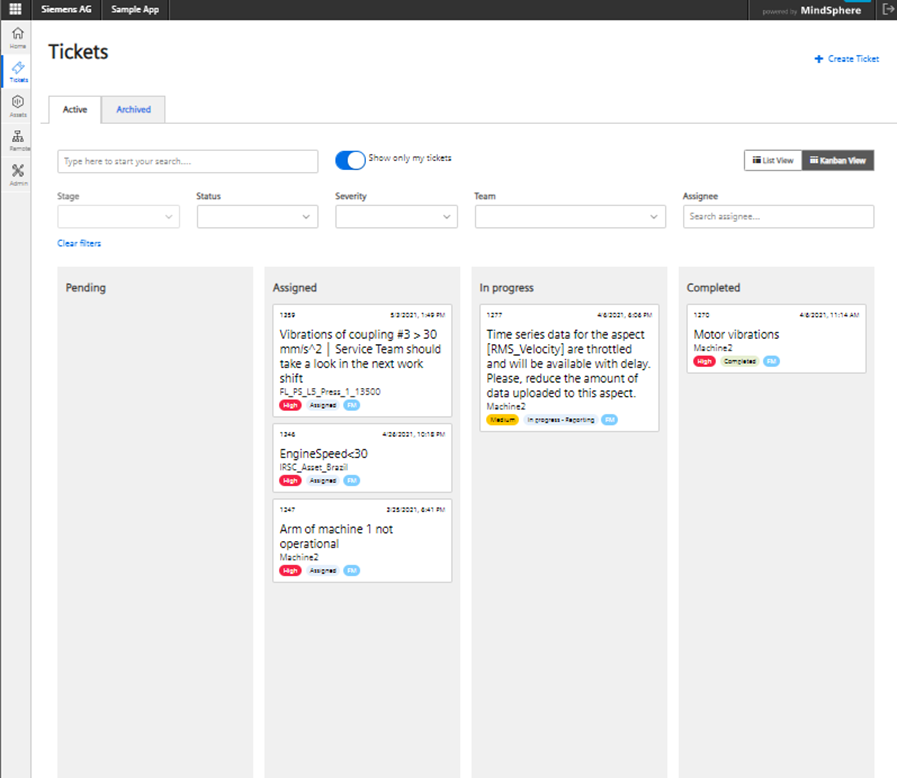897x778 pixels.
Task: Switch to the Archived tab
Action: click(x=133, y=109)
